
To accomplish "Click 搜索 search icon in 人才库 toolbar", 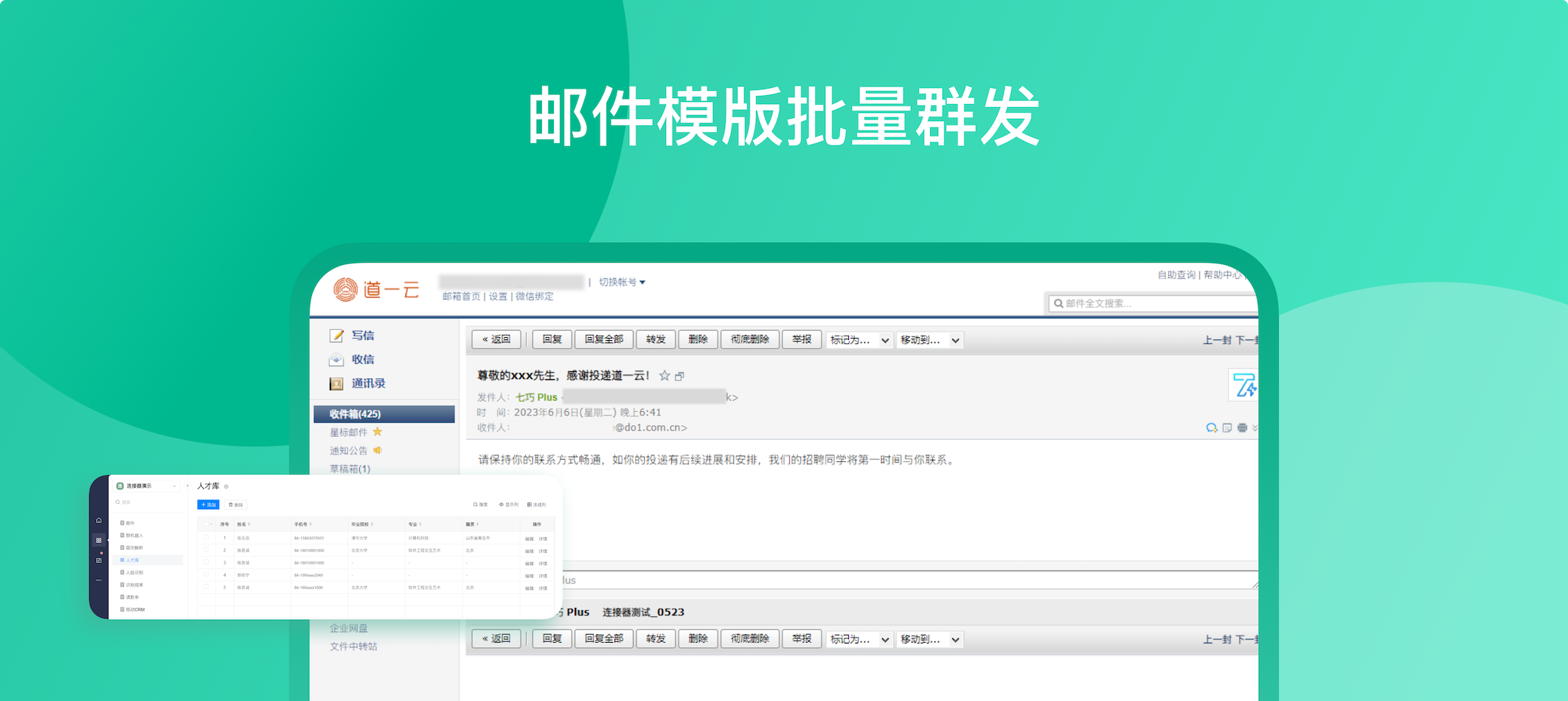I will (x=480, y=505).
